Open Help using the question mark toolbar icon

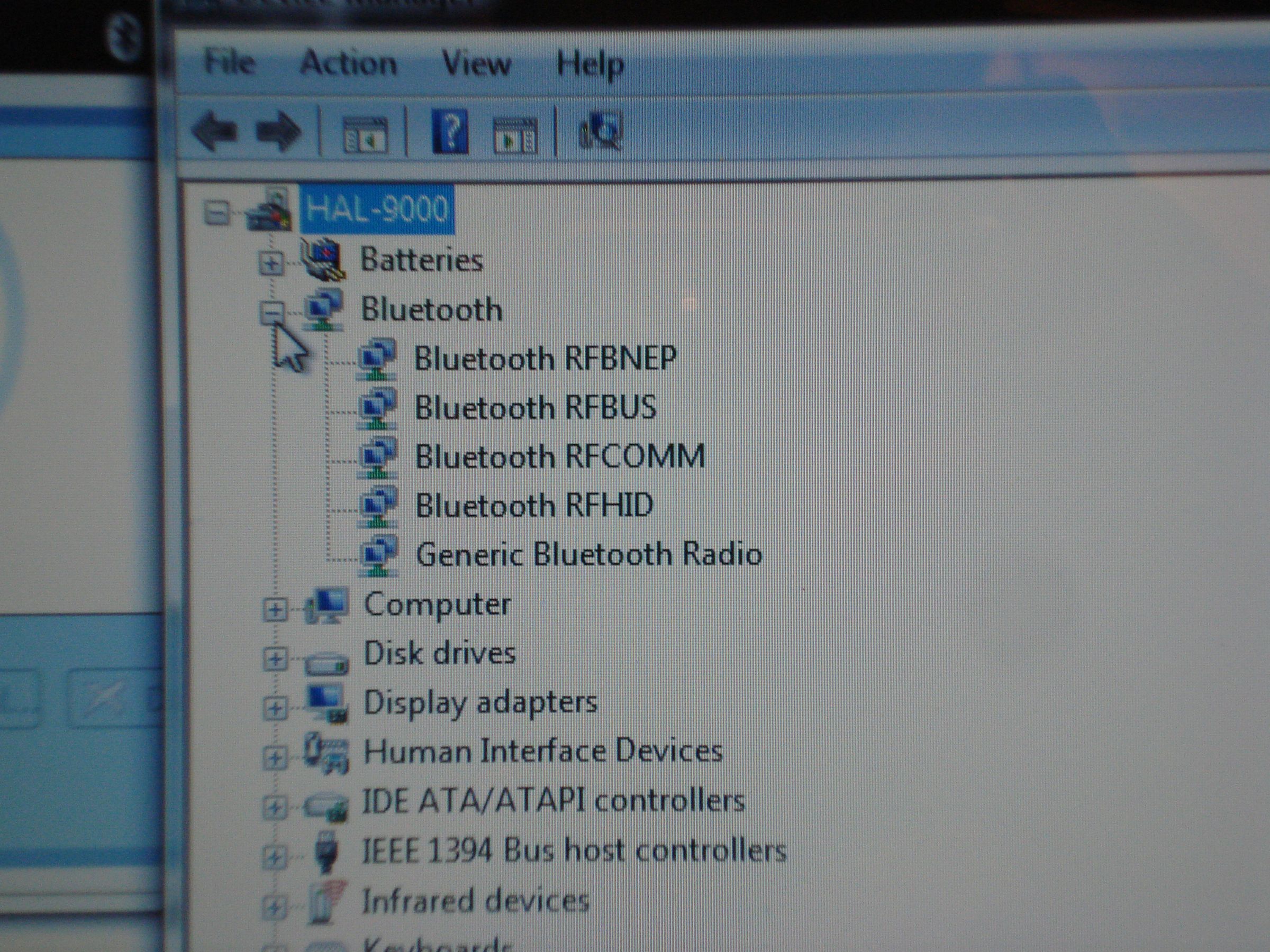click(451, 133)
